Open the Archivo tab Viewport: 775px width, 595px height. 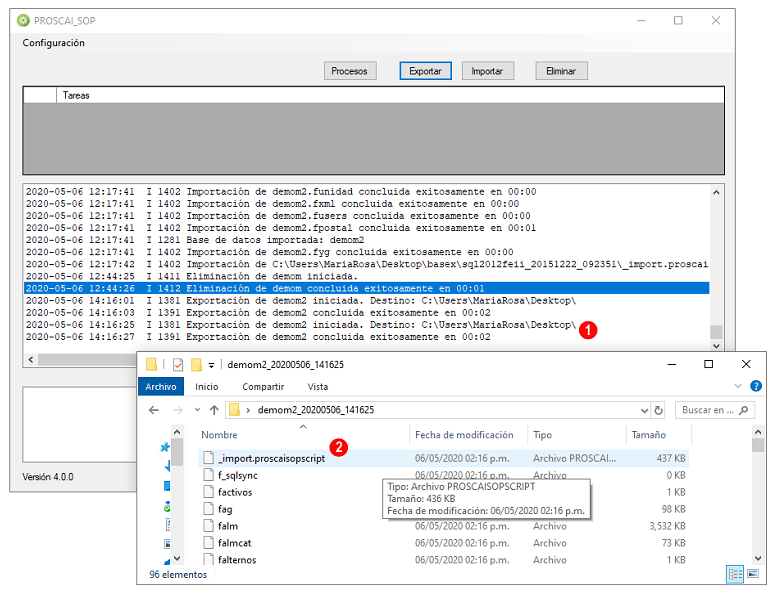[161, 386]
